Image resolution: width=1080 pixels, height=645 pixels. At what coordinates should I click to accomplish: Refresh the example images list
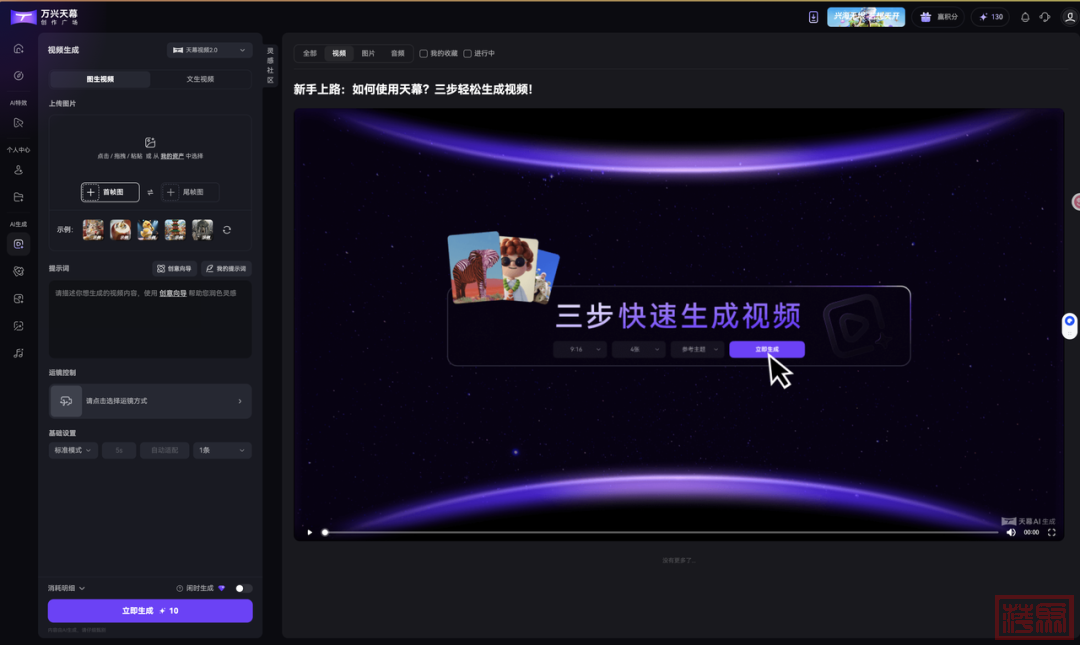pyautogui.click(x=227, y=230)
